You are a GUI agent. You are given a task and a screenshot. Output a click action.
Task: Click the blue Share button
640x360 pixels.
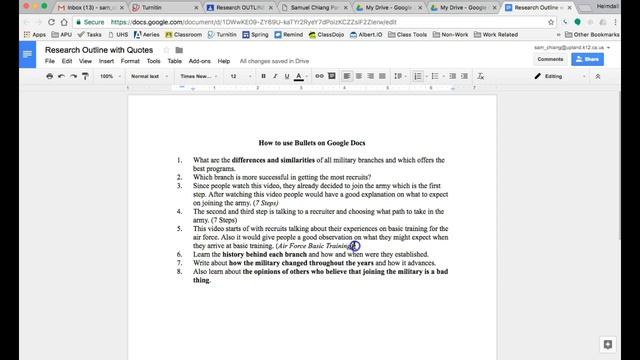pyautogui.click(x=587, y=59)
